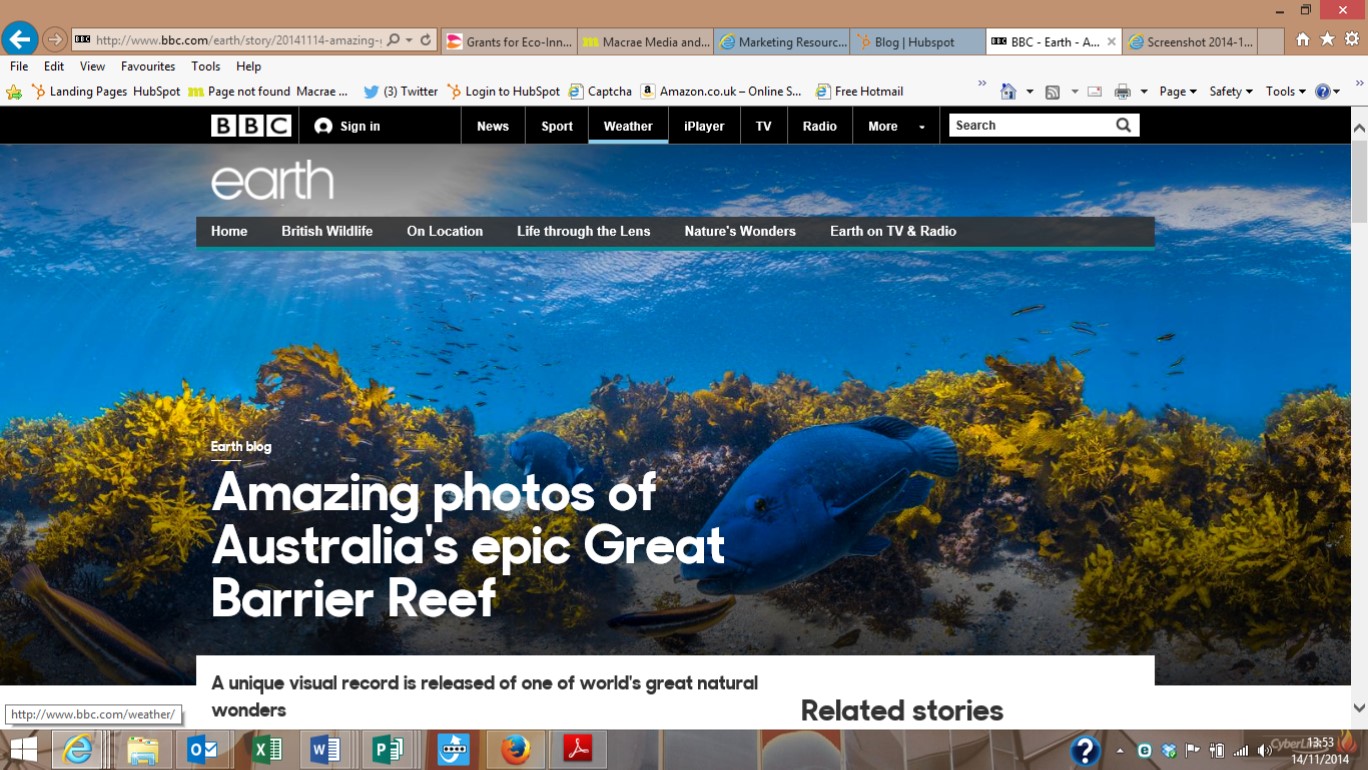Switch to Macrae Media and... tab

645,42
